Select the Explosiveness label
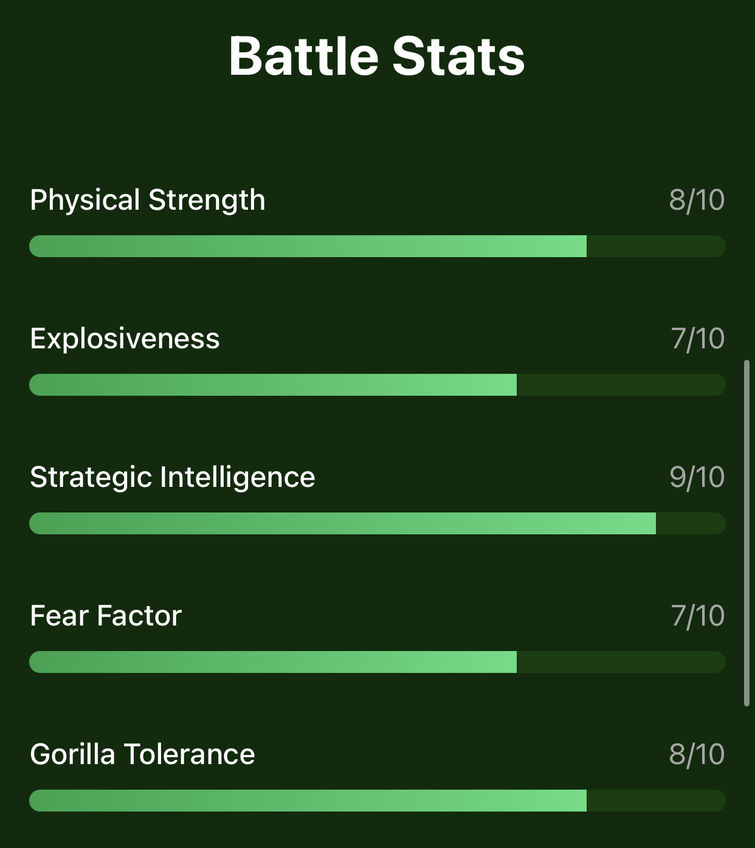 point(125,339)
